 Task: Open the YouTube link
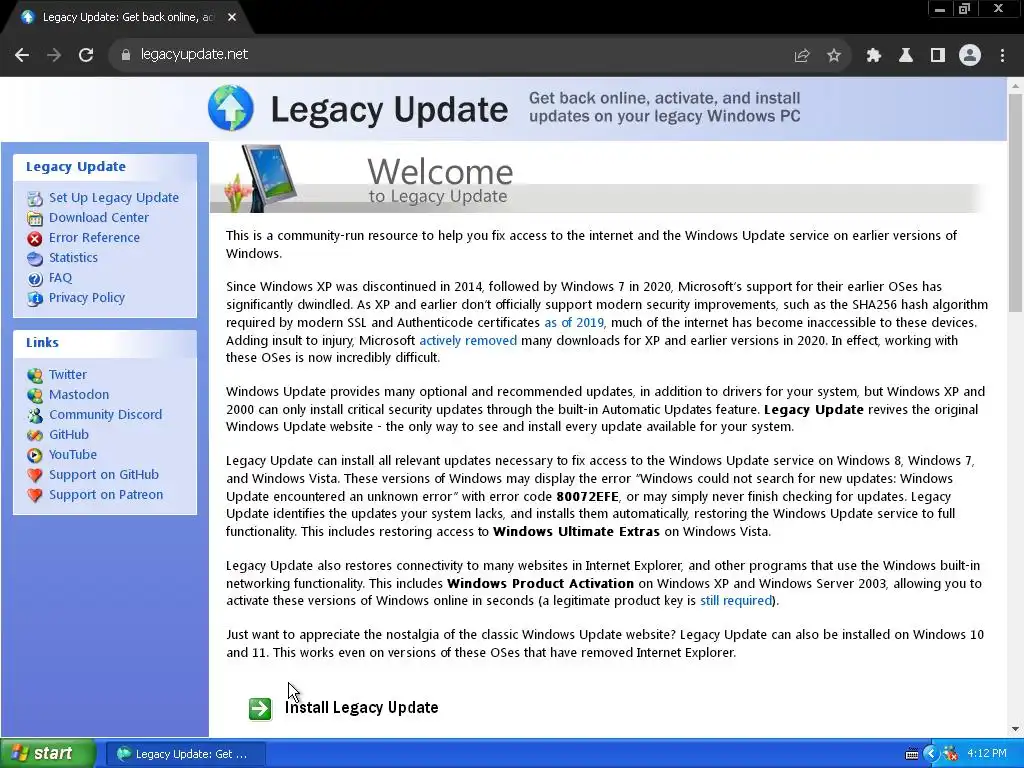[x=72, y=455]
